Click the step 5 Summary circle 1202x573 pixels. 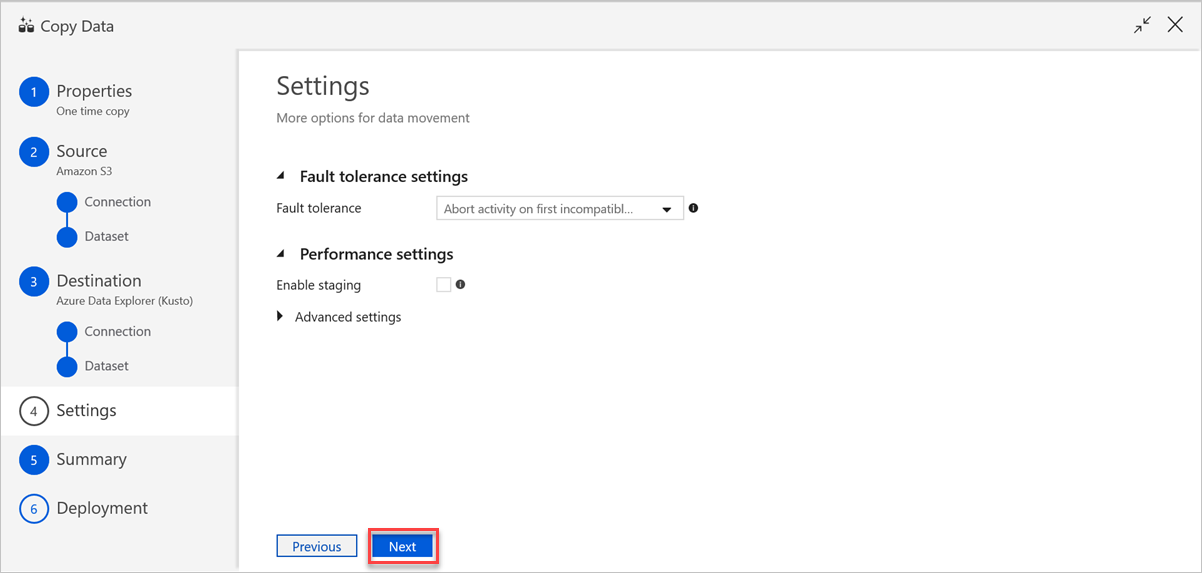tap(33, 460)
